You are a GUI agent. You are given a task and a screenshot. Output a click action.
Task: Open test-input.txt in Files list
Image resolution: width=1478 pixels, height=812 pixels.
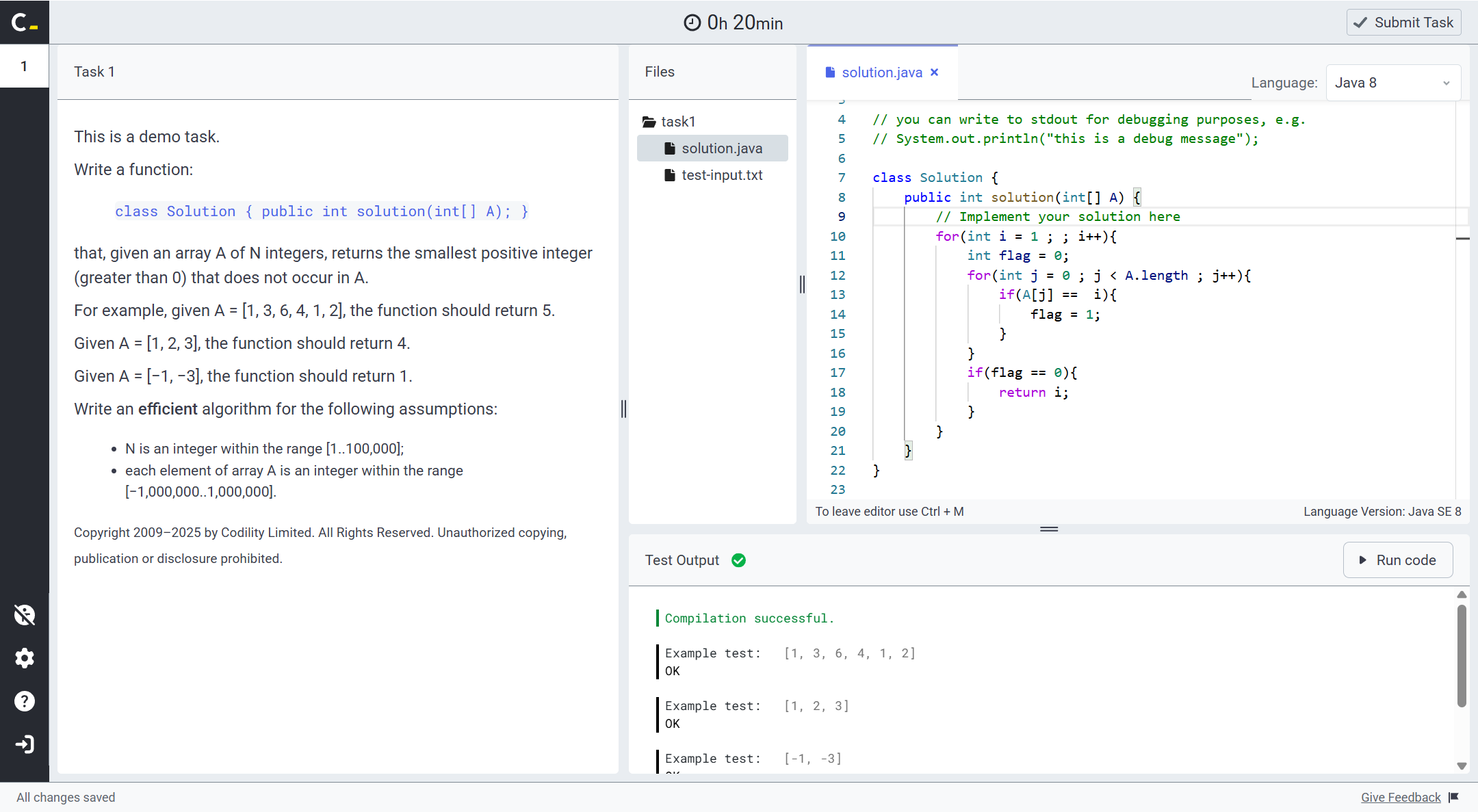tap(712, 175)
